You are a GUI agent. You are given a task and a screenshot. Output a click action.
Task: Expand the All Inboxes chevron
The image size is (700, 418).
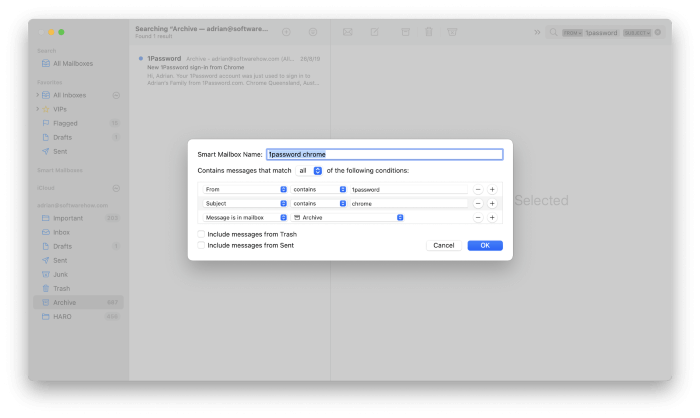38,95
